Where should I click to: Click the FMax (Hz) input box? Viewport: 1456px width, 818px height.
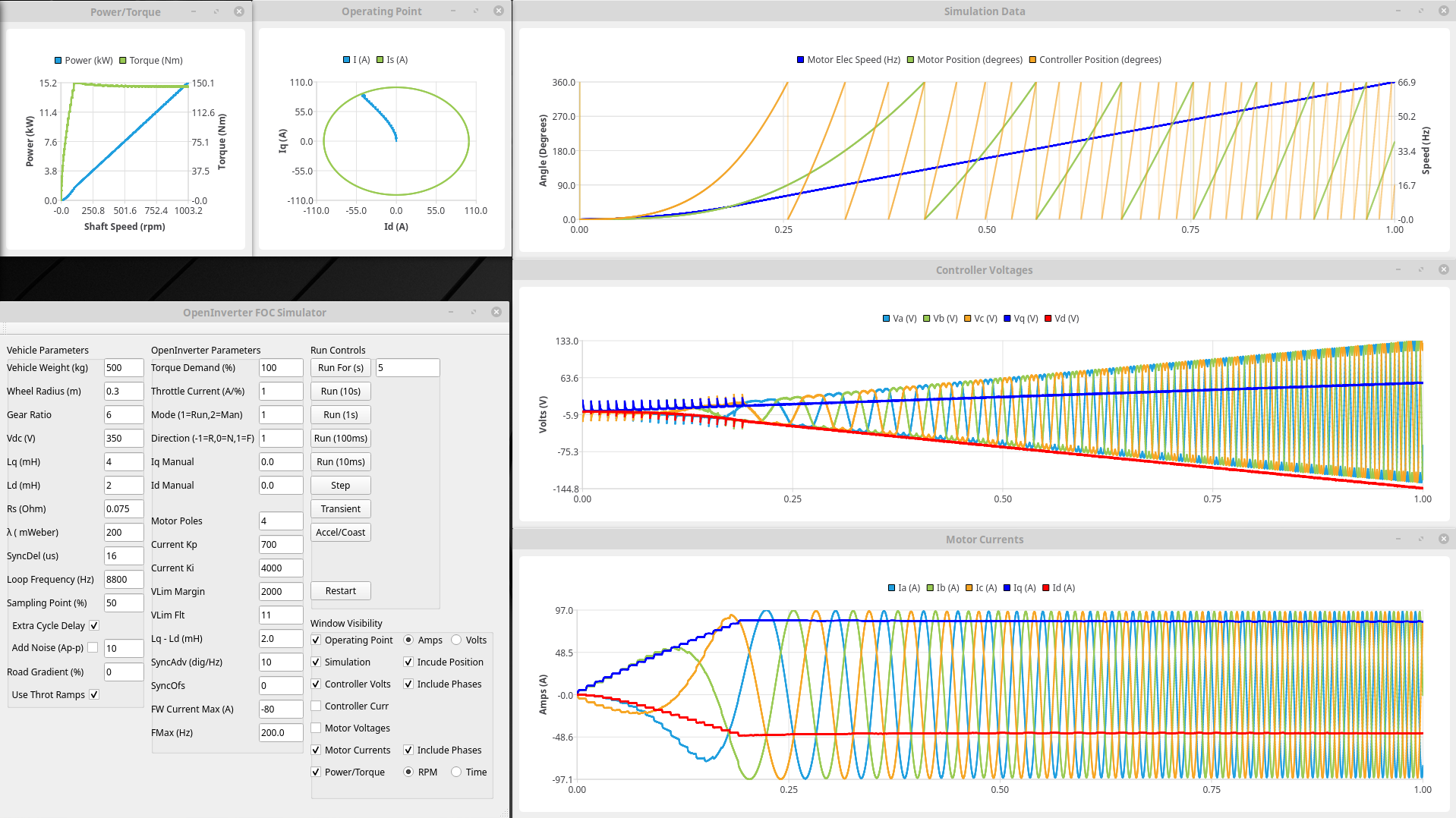(280, 732)
